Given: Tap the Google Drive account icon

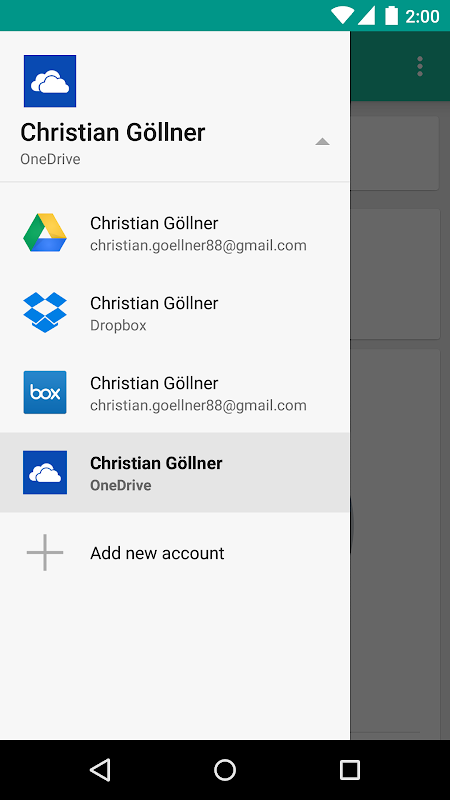Looking at the screenshot, I should (45, 233).
